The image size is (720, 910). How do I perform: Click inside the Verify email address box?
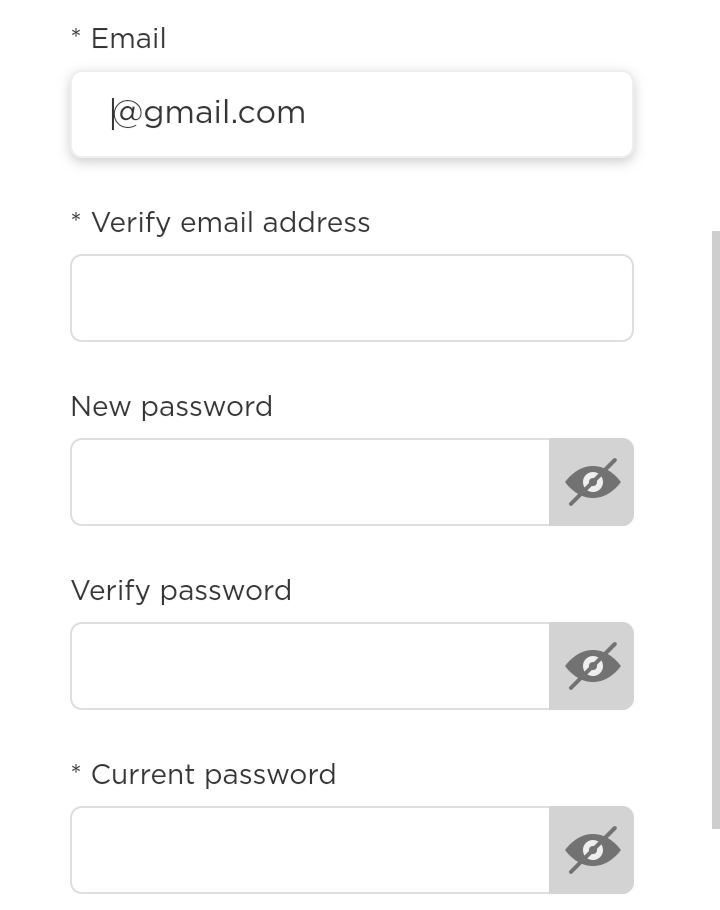(x=352, y=298)
